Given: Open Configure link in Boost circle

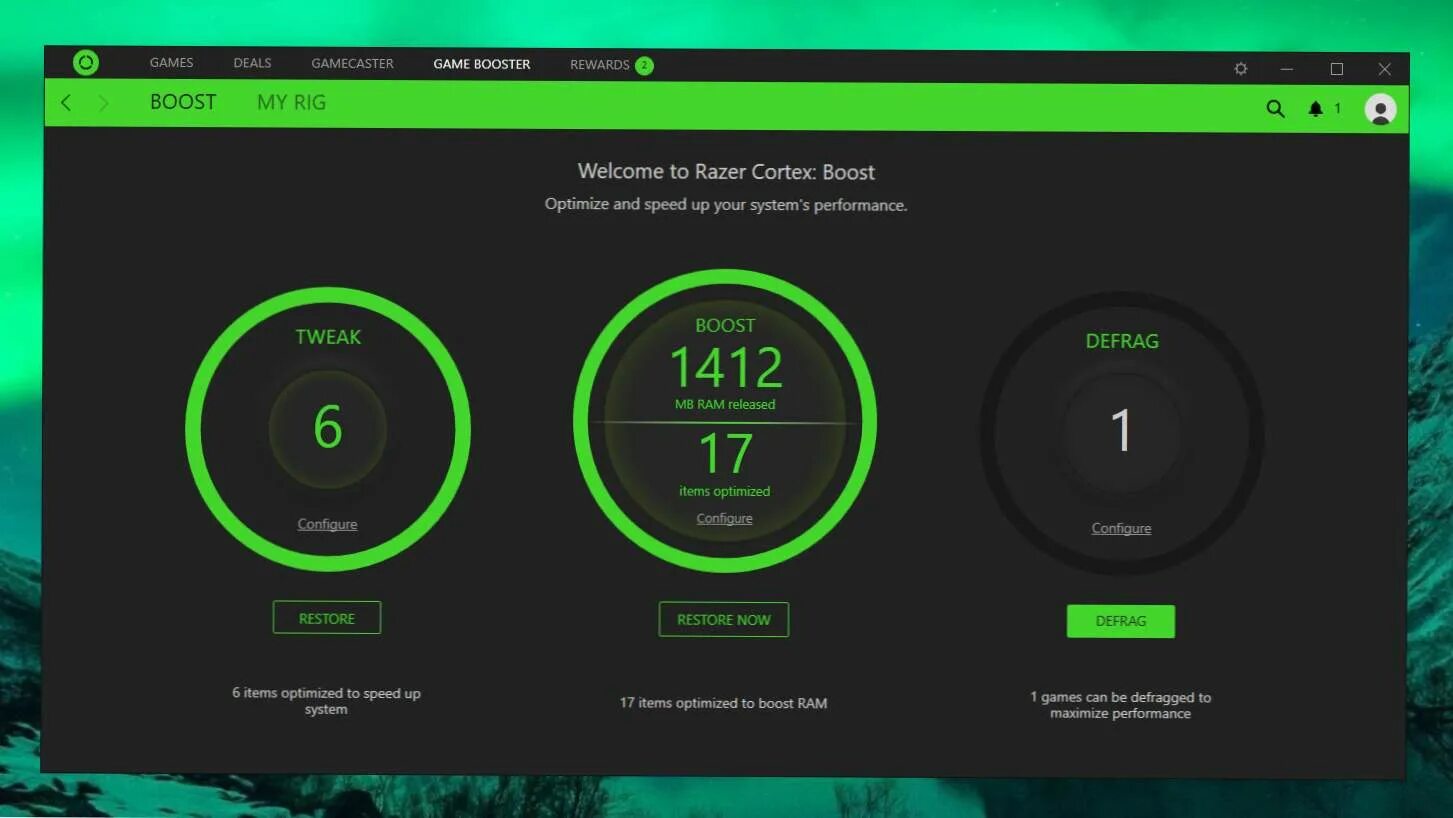Looking at the screenshot, I should click(x=725, y=518).
